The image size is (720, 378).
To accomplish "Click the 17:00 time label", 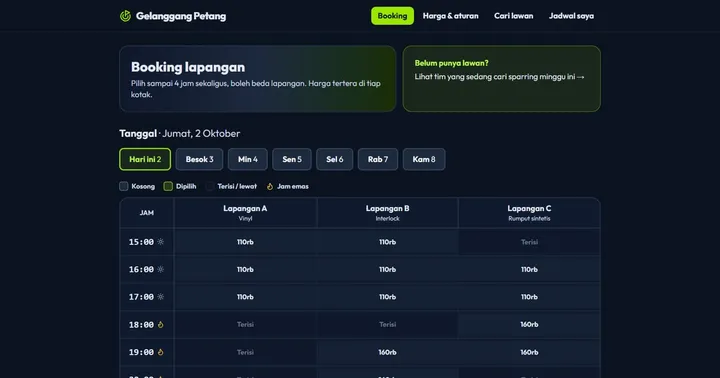I will (x=141, y=297).
